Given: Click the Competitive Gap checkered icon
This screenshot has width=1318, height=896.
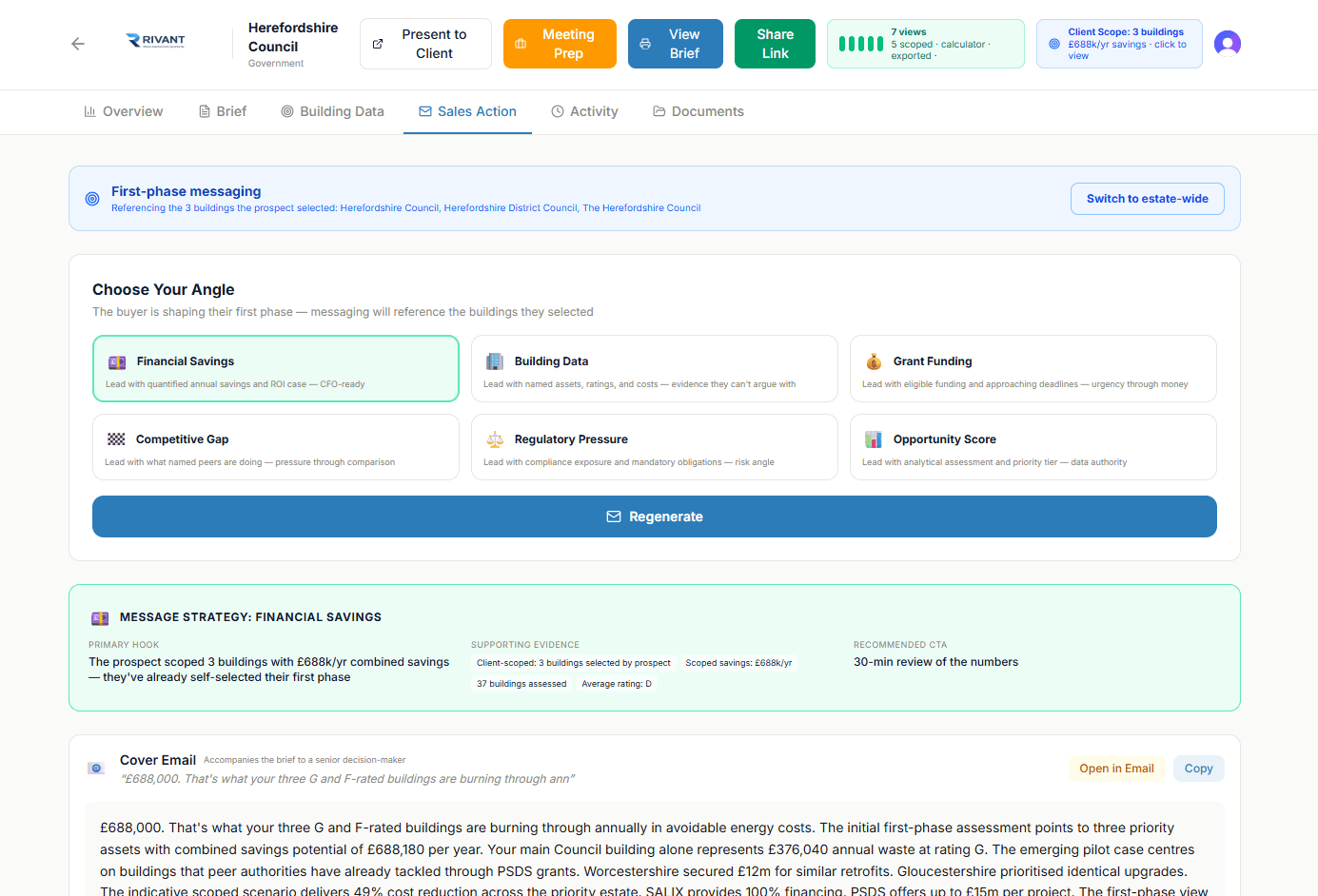Looking at the screenshot, I should [x=116, y=439].
